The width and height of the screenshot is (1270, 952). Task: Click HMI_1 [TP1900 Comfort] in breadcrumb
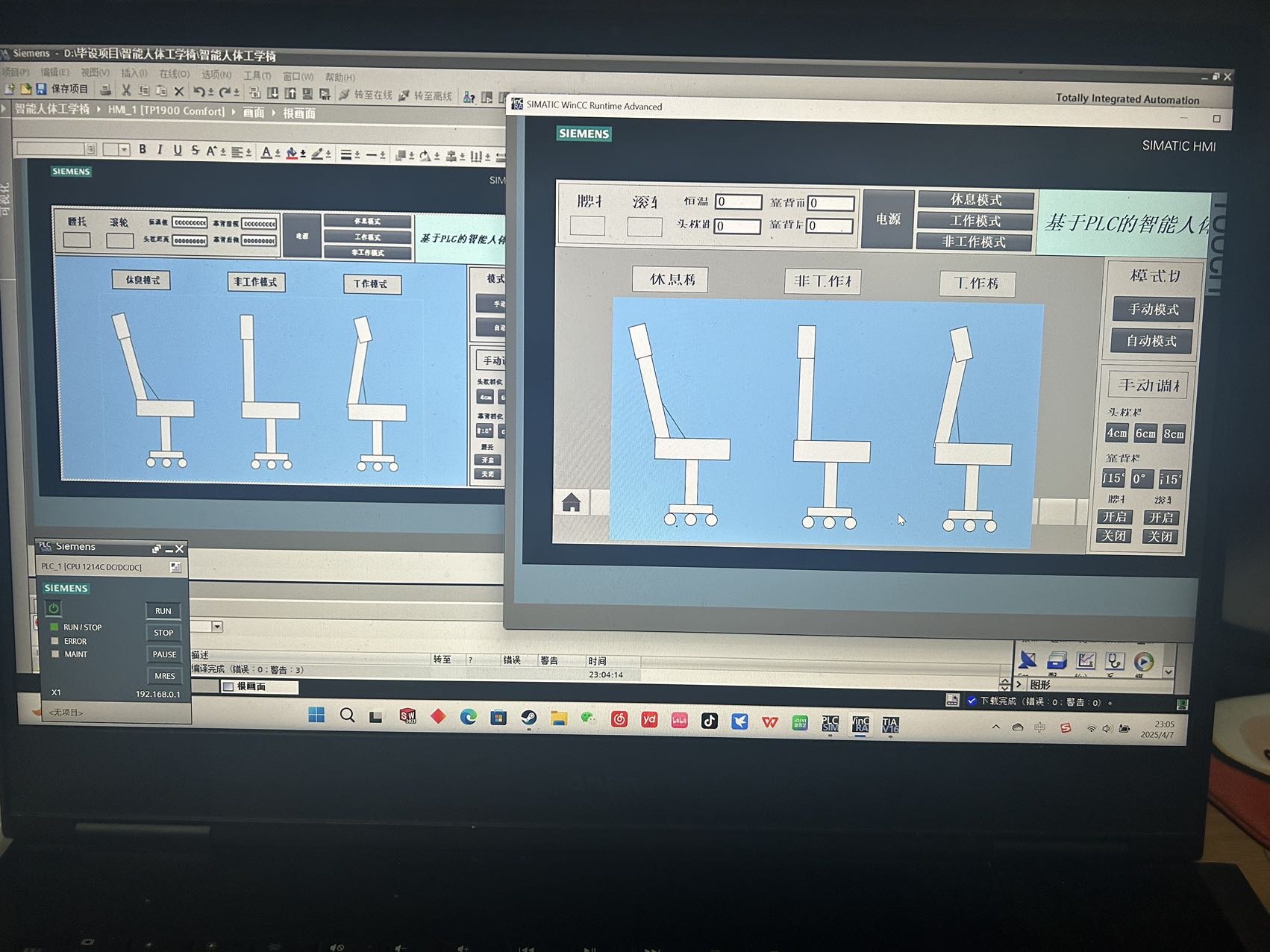tap(166, 110)
